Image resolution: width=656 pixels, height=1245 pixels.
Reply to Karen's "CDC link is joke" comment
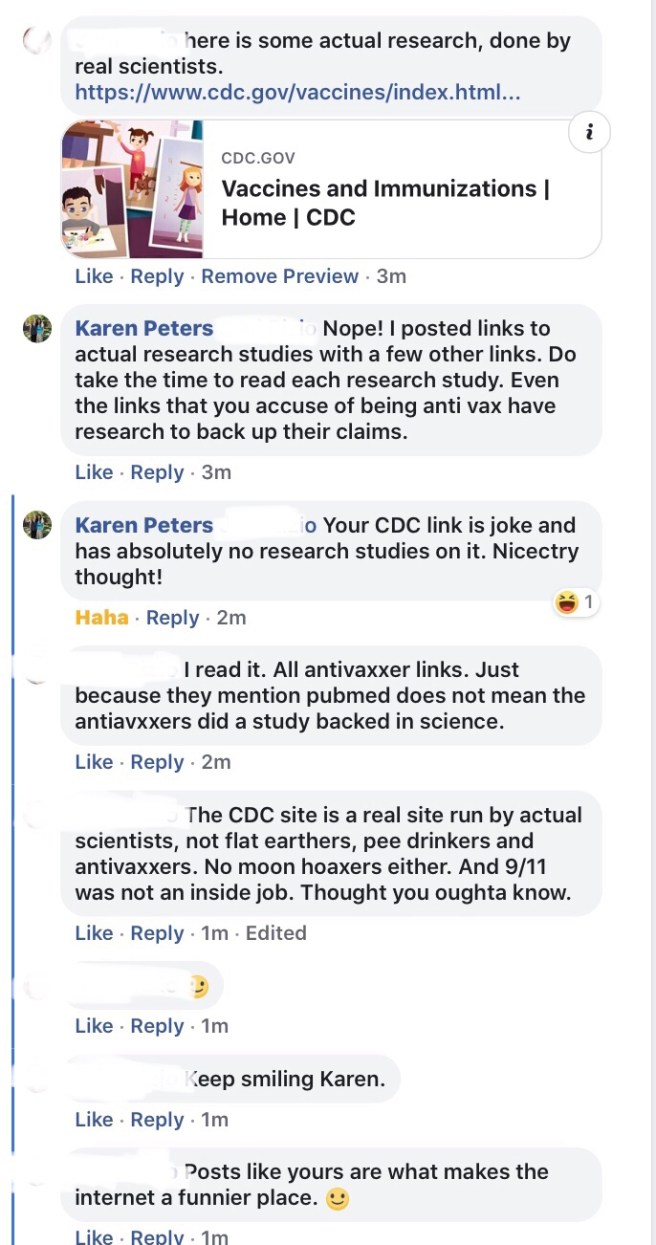tap(173, 617)
